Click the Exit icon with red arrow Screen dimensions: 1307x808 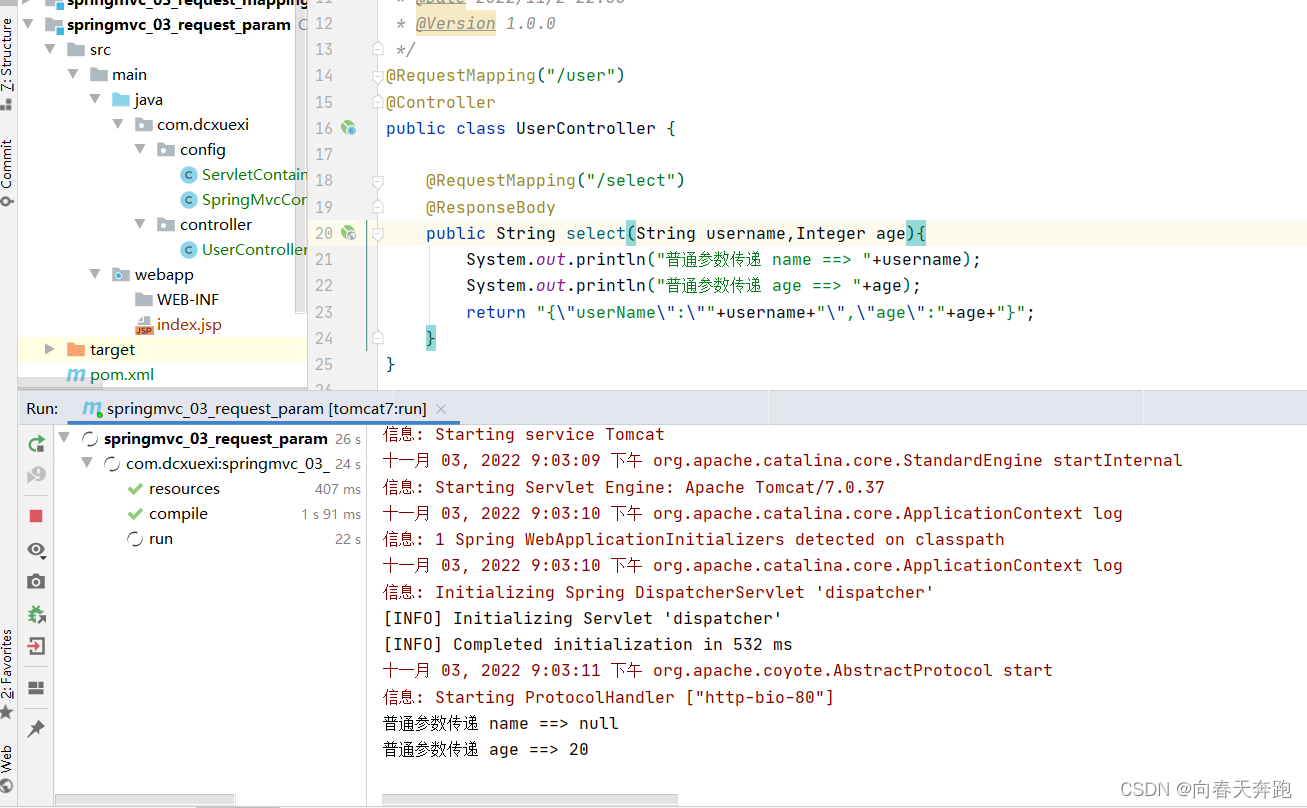(36, 646)
